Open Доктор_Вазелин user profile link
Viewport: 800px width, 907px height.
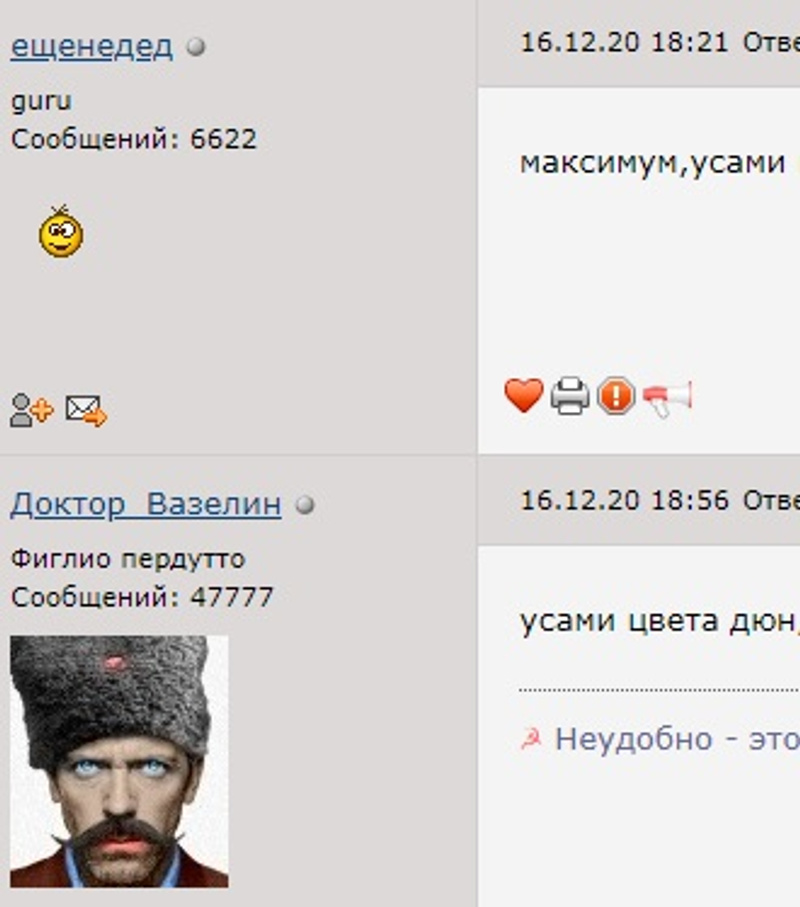(146, 504)
